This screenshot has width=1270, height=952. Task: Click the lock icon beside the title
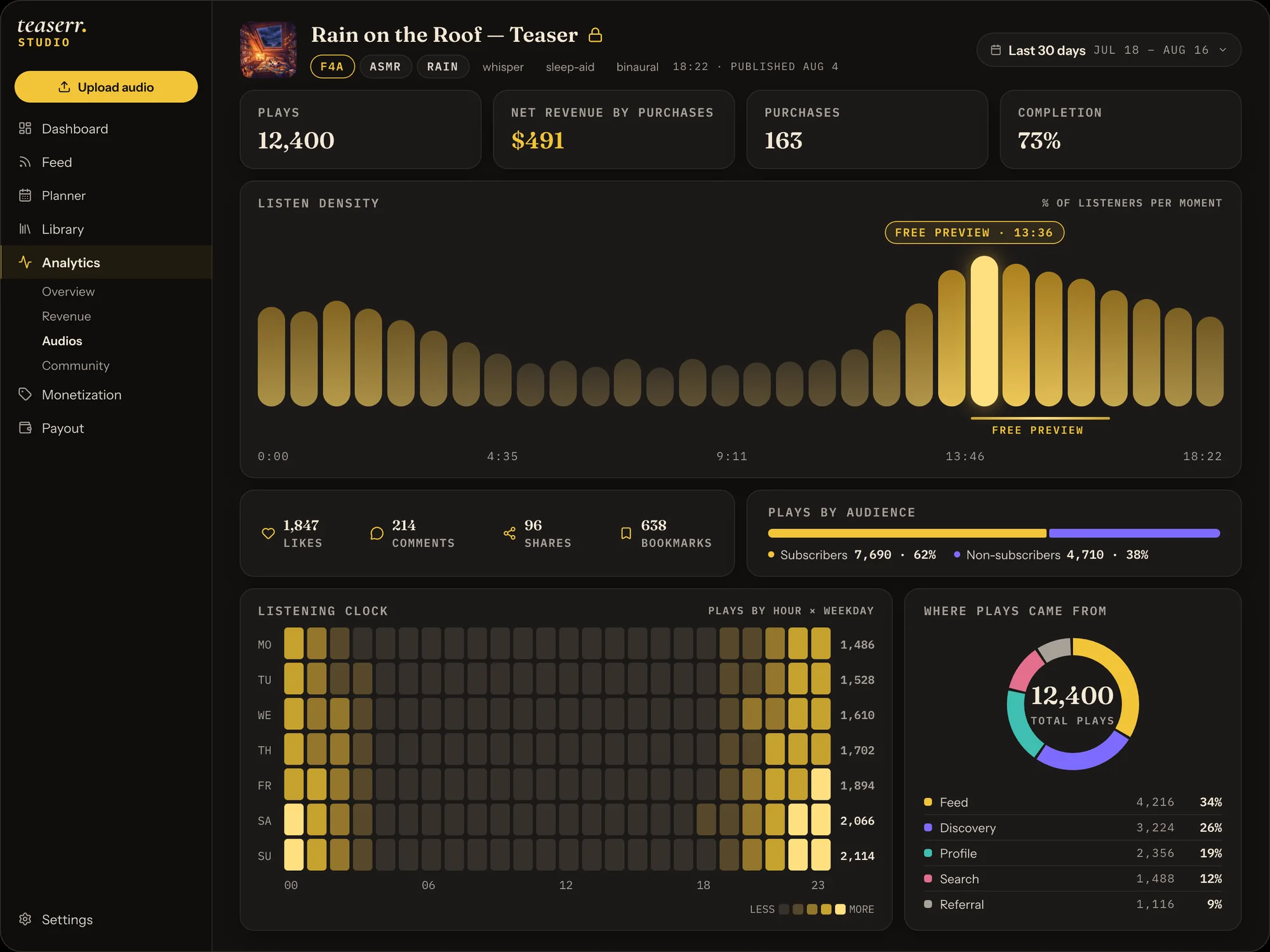[595, 35]
